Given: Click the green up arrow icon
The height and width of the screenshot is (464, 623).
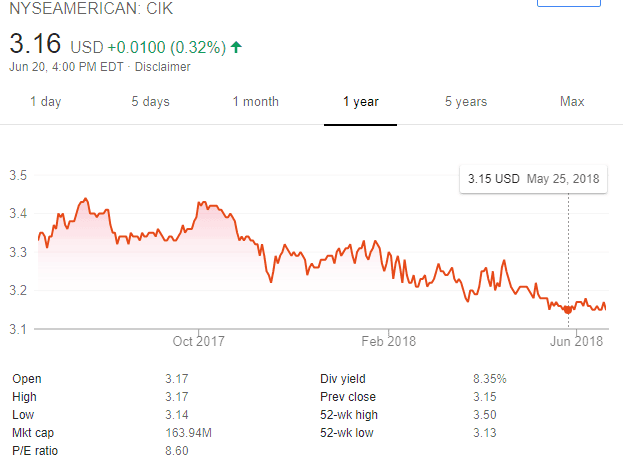Looking at the screenshot, I should pyautogui.click(x=235, y=47).
